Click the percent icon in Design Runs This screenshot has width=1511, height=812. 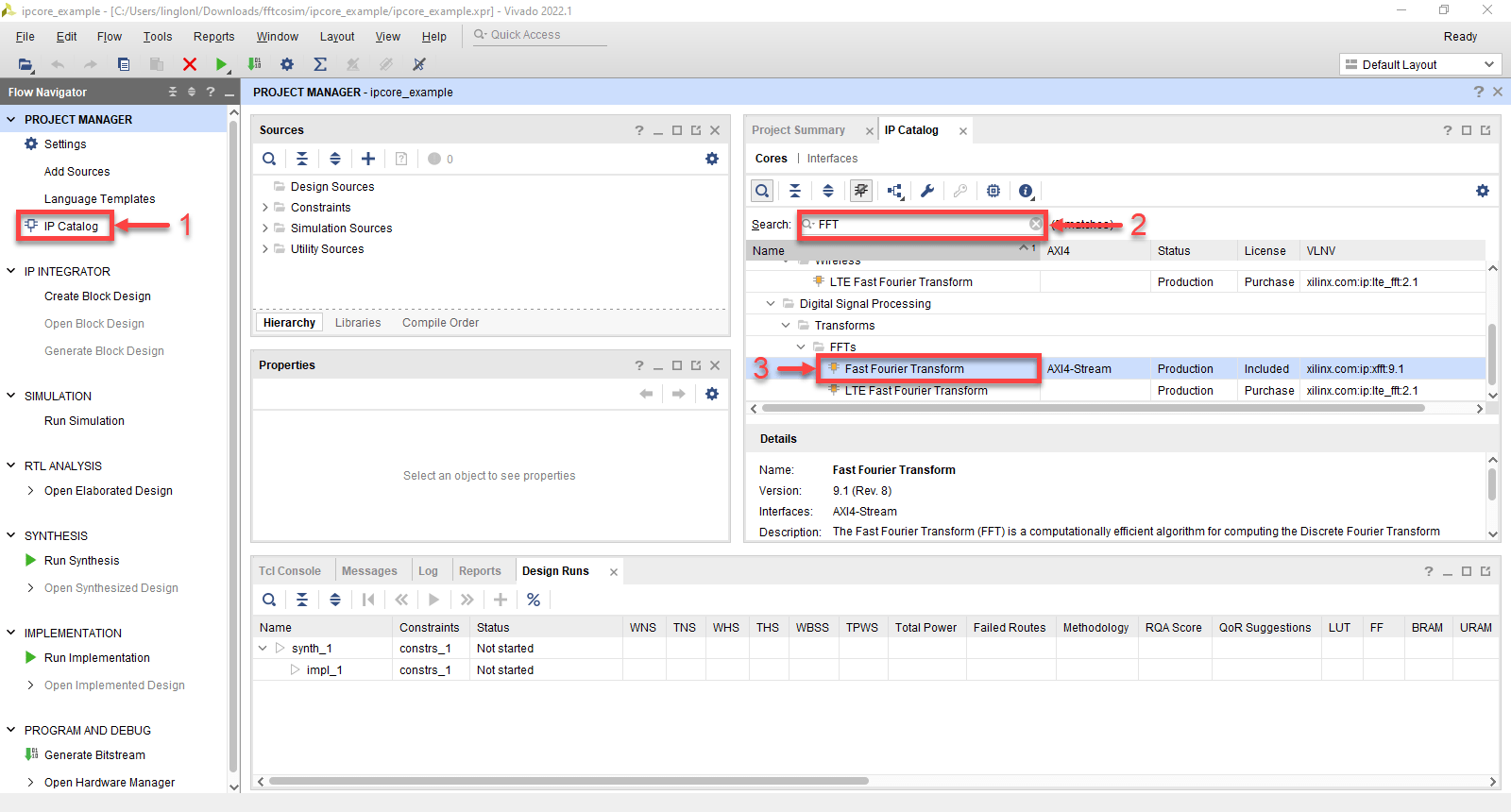click(x=534, y=600)
